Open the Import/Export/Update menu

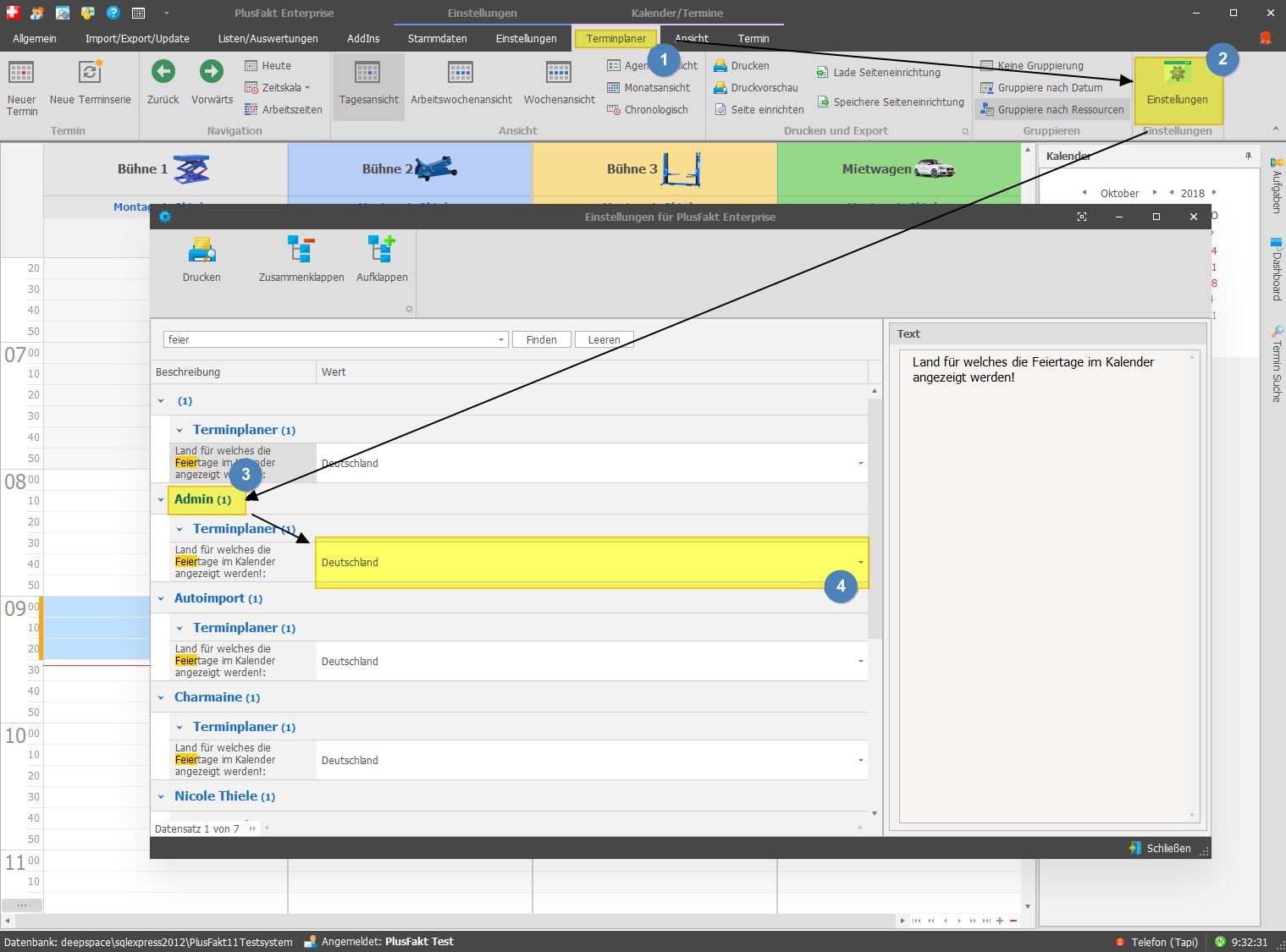137,38
